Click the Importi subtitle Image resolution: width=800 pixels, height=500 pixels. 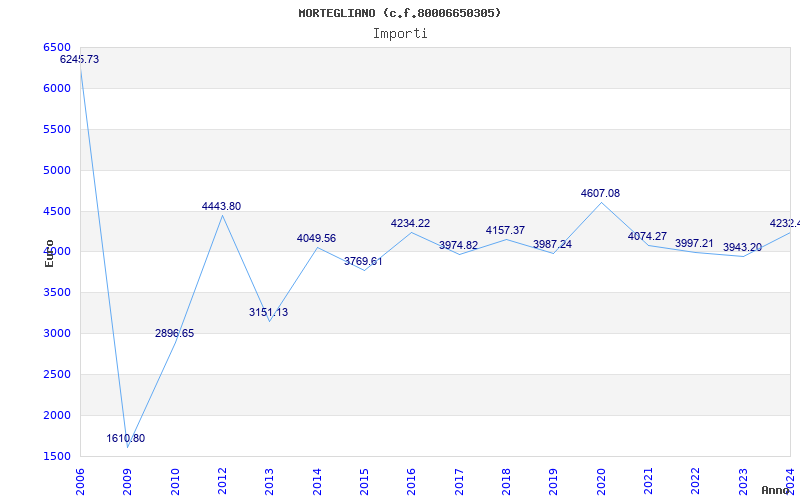(400, 34)
